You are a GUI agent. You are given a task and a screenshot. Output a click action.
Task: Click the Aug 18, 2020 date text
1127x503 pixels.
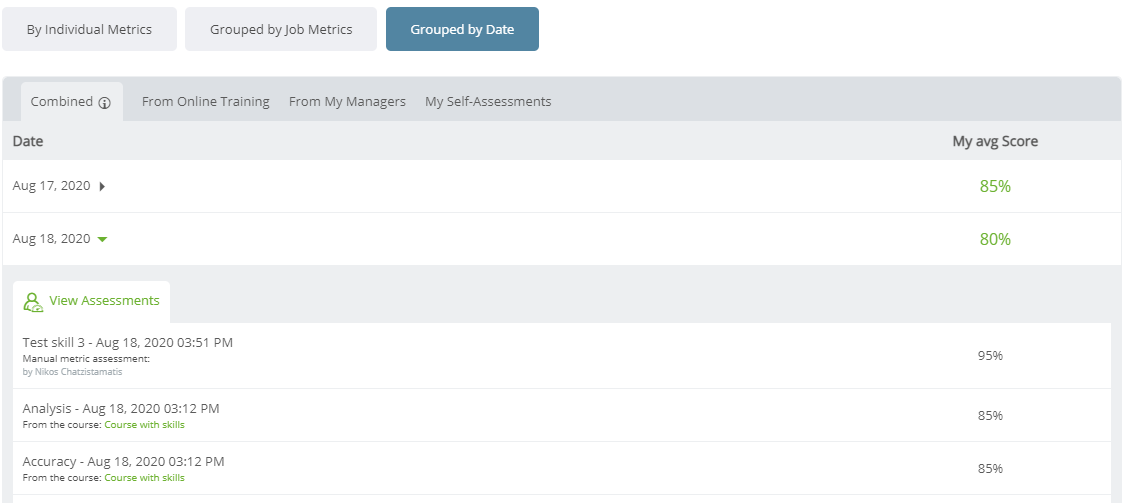(52, 239)
